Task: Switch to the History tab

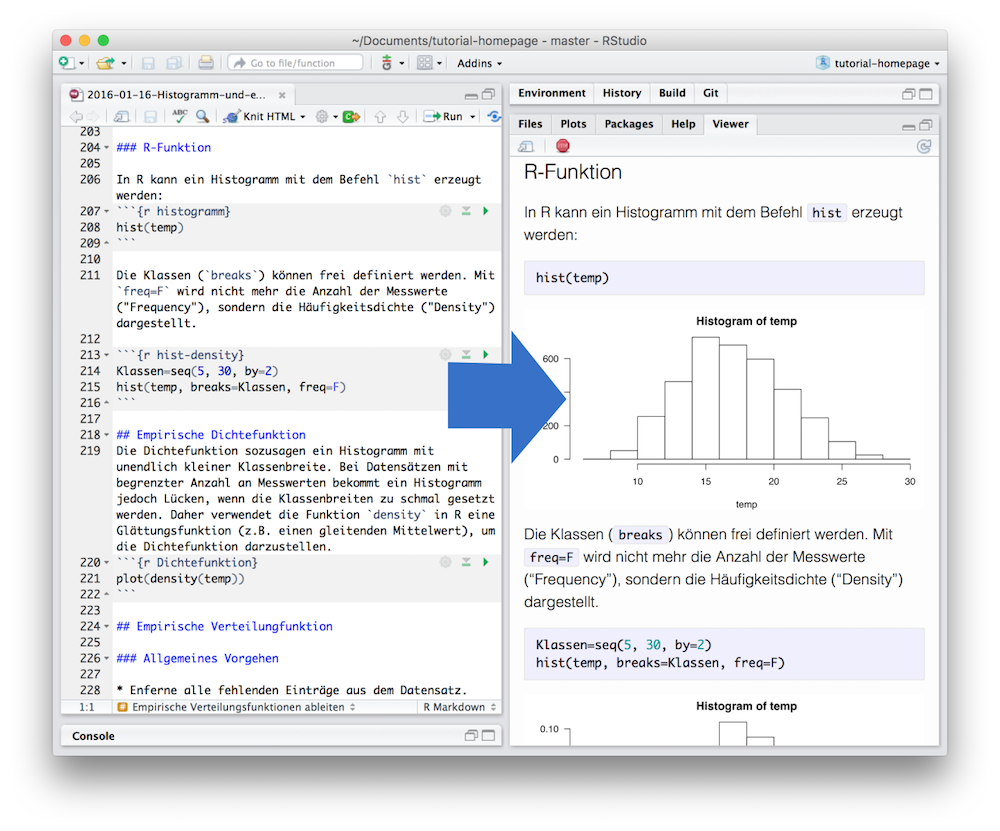Action: [622, 93]
